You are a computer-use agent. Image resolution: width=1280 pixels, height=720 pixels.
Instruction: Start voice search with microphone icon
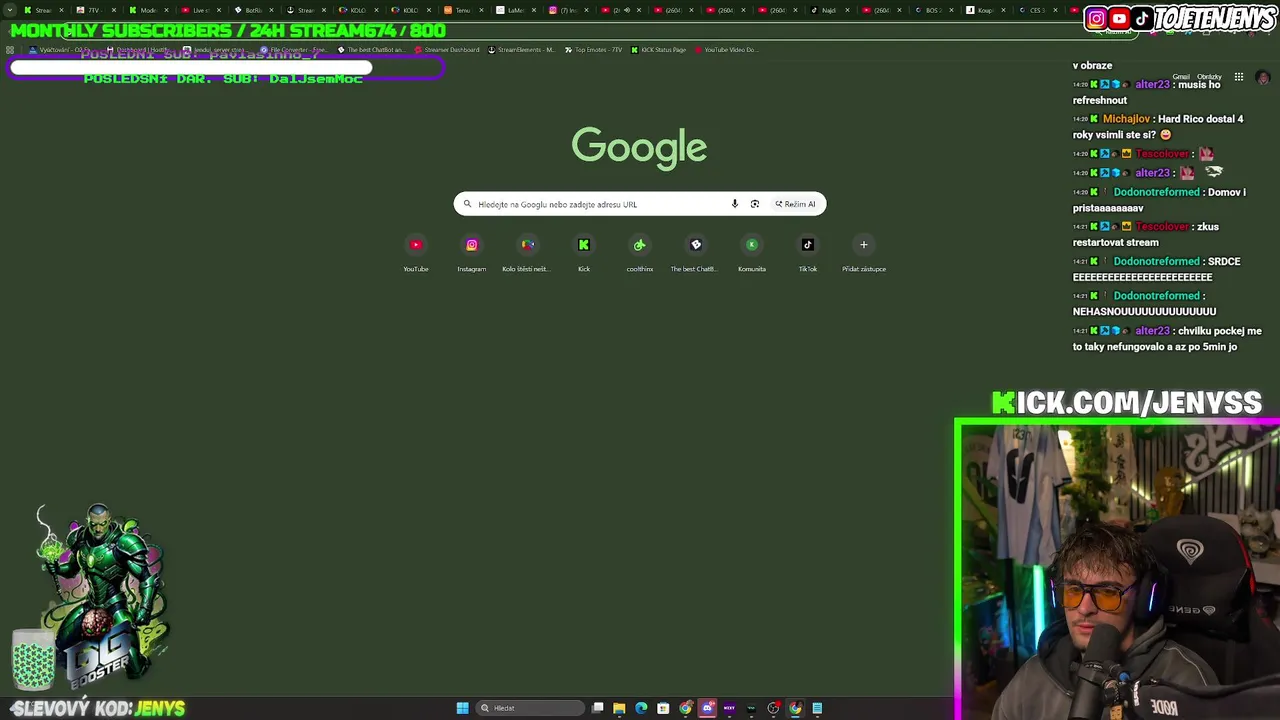point(735,204)
